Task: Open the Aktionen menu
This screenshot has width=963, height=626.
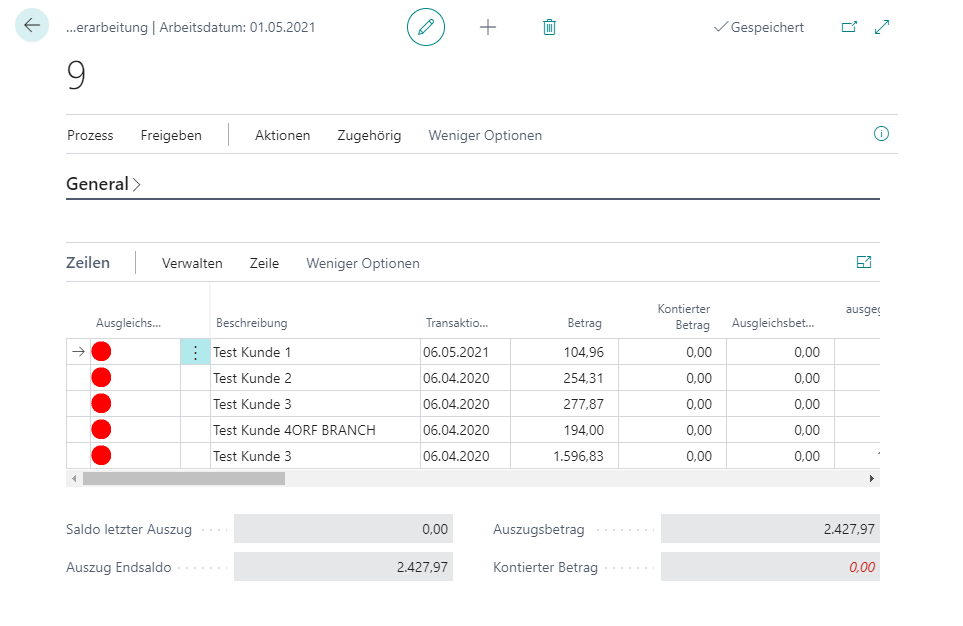Action: 282,135
